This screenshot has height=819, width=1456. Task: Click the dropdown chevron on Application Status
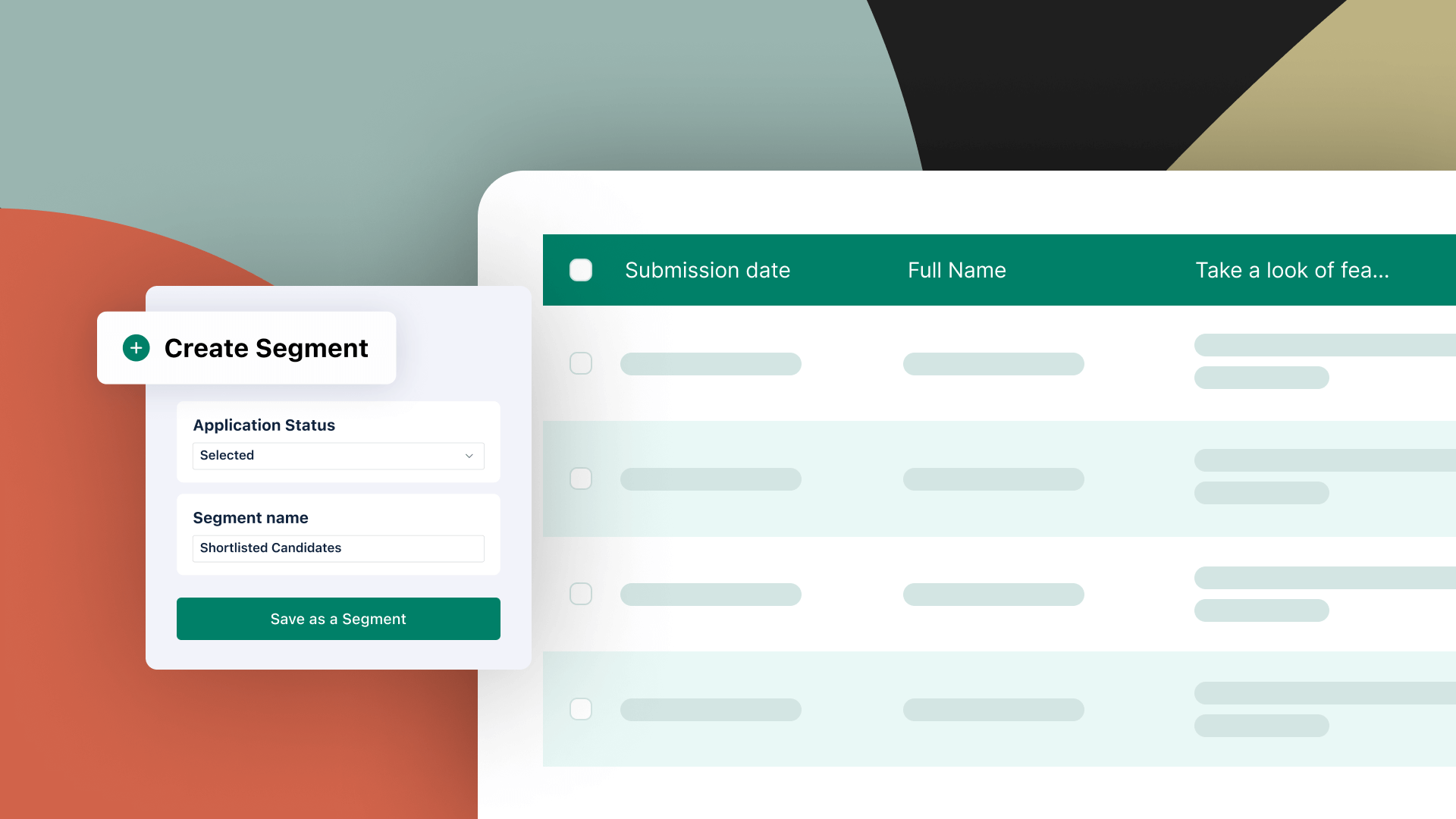(469, 455)
